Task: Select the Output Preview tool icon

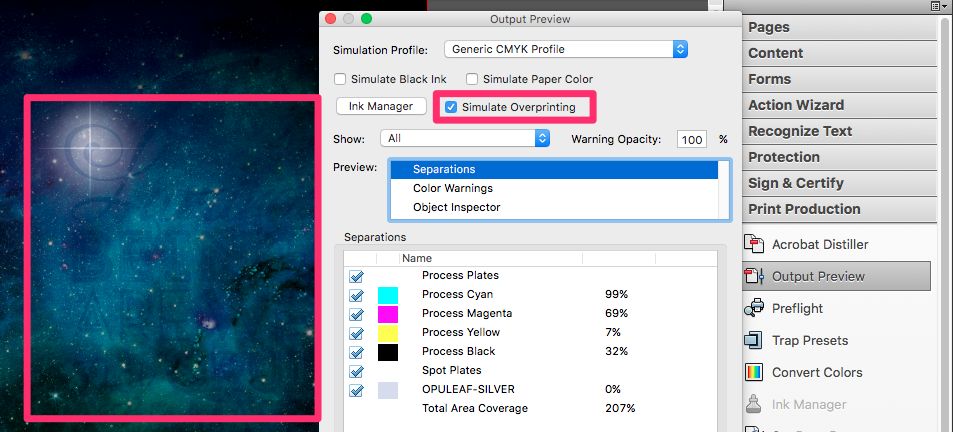Action: coord(756,276)
